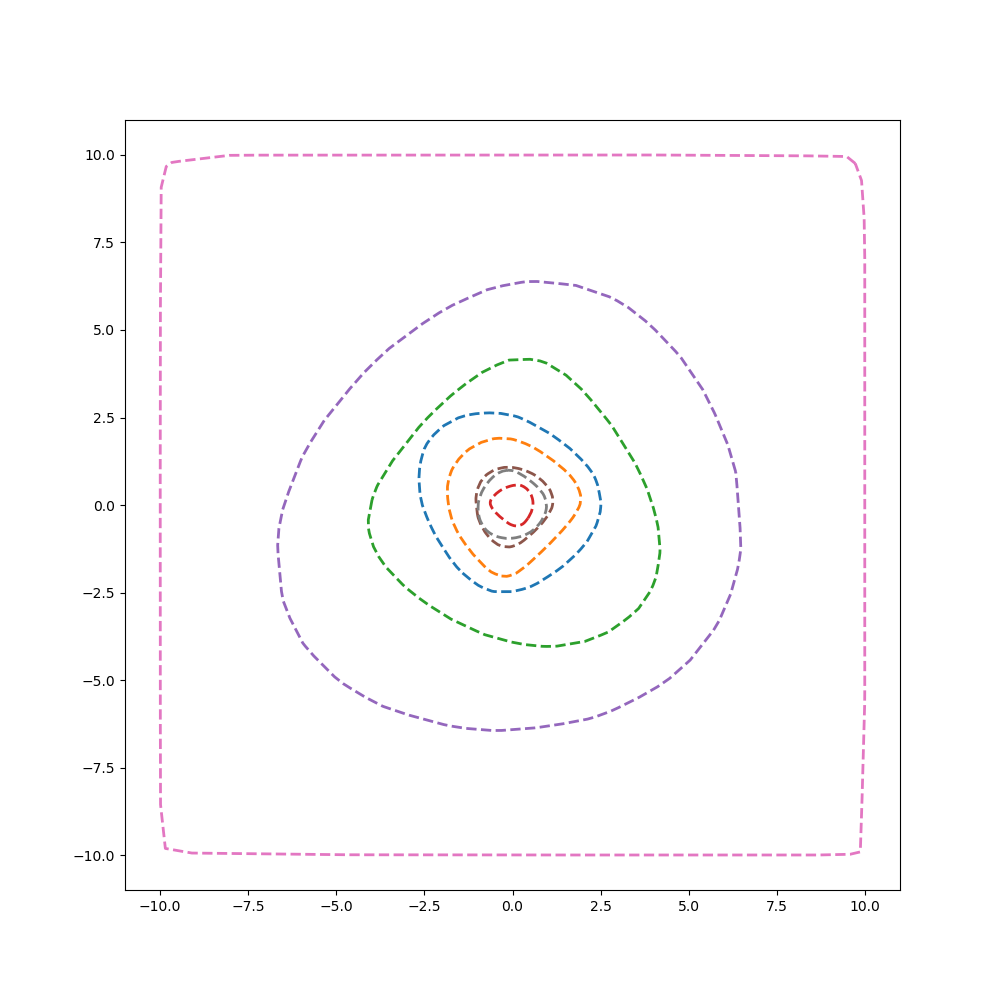The image size is (1000, 1000).
Task: Click the x-axis label 2.5
Action: [x=601, y=906]
